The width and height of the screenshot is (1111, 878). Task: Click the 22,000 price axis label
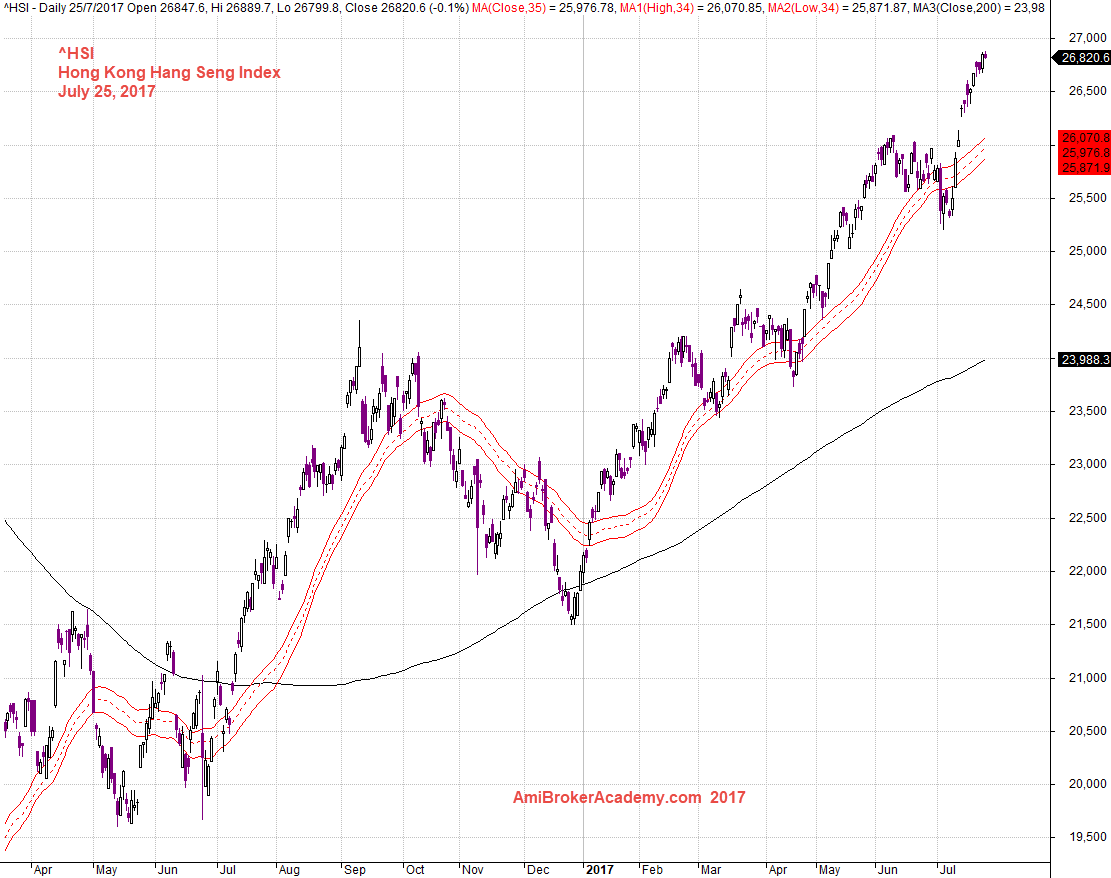tap(1088, 571)
